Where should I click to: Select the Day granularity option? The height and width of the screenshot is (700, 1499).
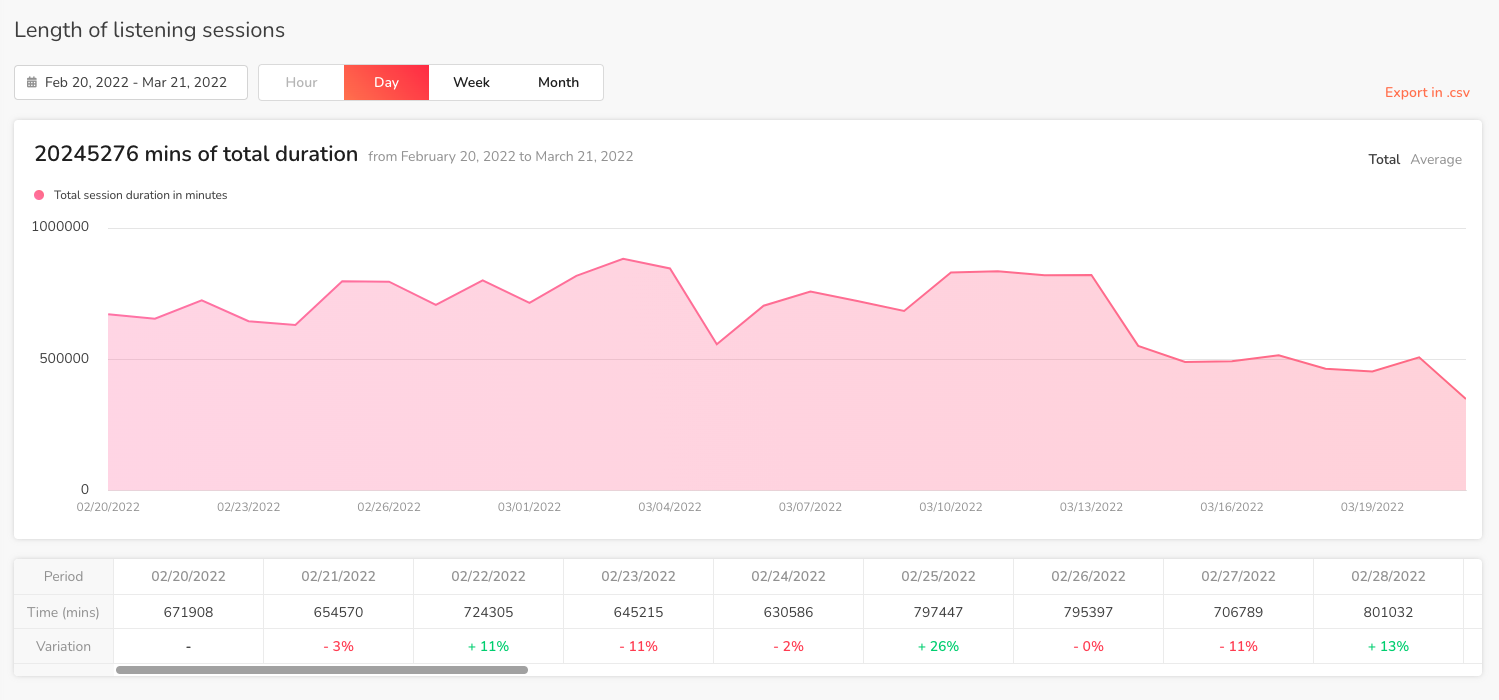(386, 83)
